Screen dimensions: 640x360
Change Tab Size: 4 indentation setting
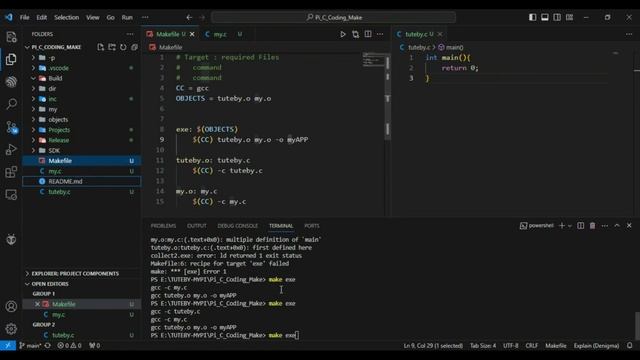tap(483, 345)
